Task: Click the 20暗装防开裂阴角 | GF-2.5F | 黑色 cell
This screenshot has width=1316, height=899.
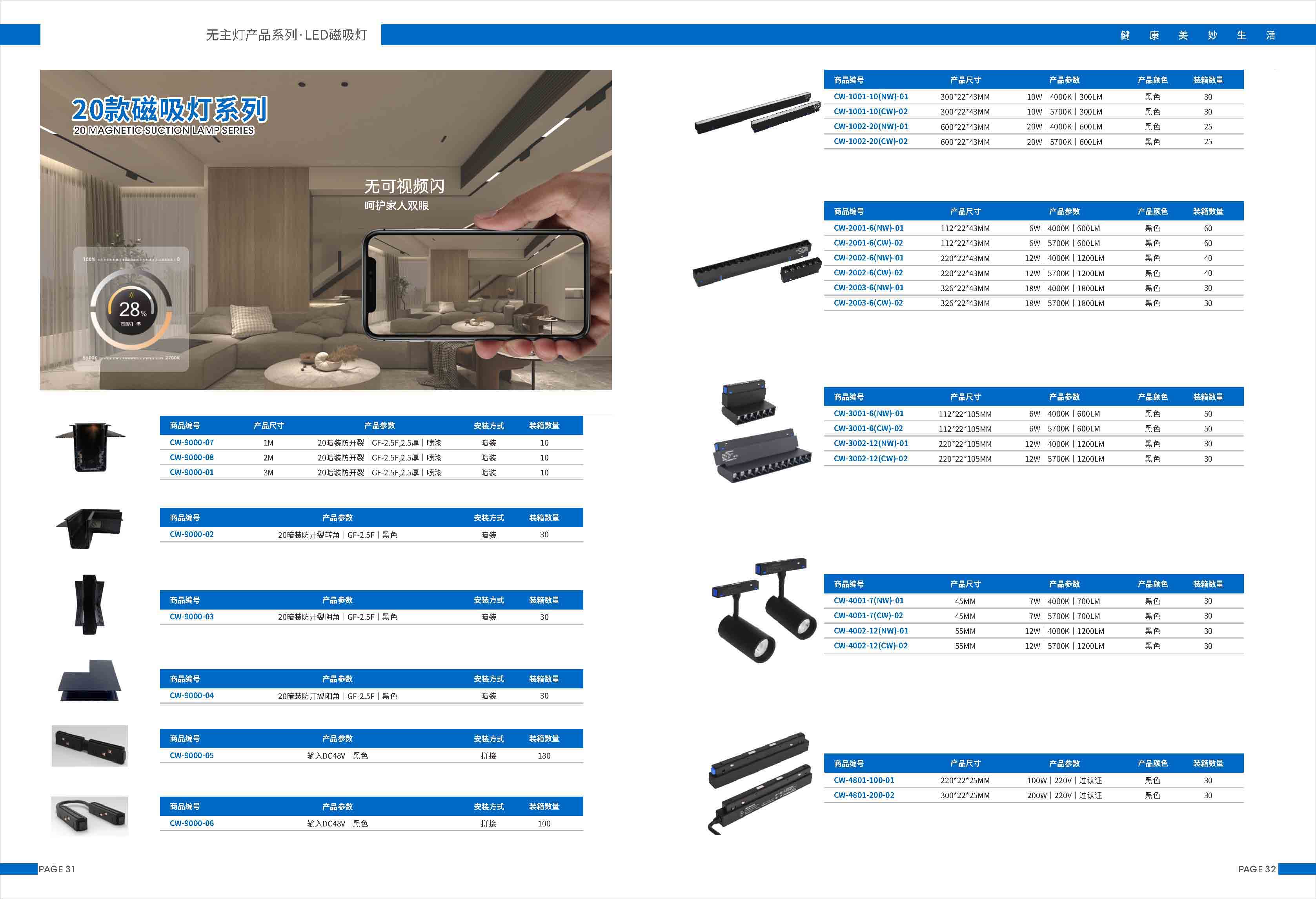Action: click(337, 617)
